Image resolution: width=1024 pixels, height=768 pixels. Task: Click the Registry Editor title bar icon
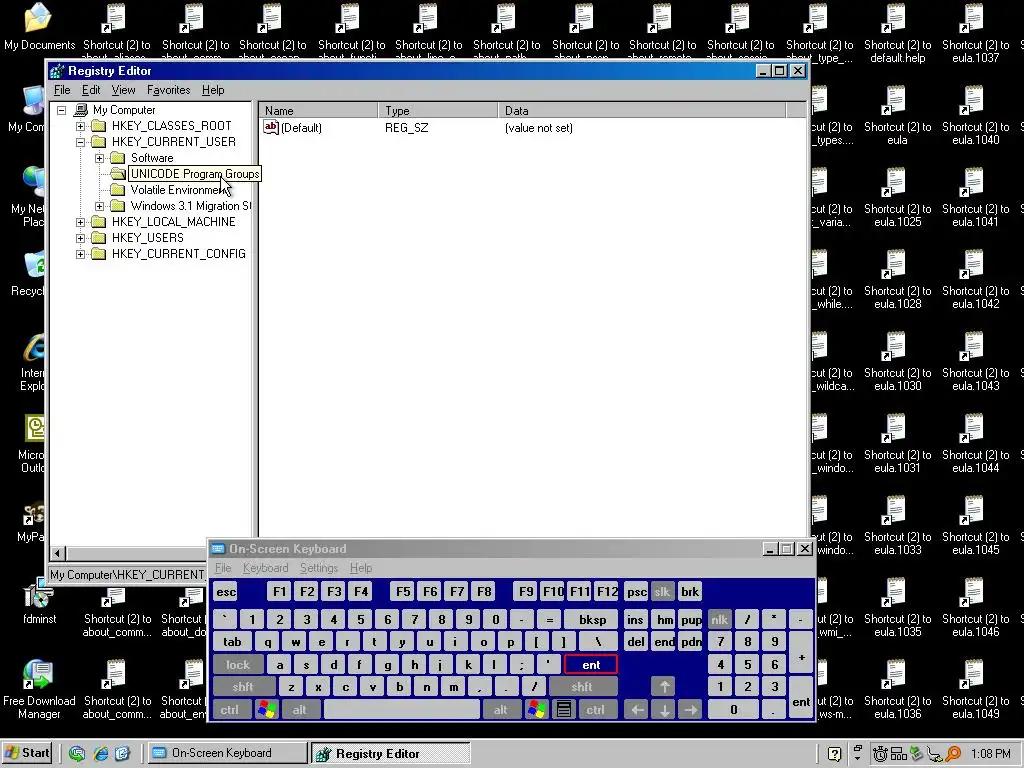(x=57, y=71)
